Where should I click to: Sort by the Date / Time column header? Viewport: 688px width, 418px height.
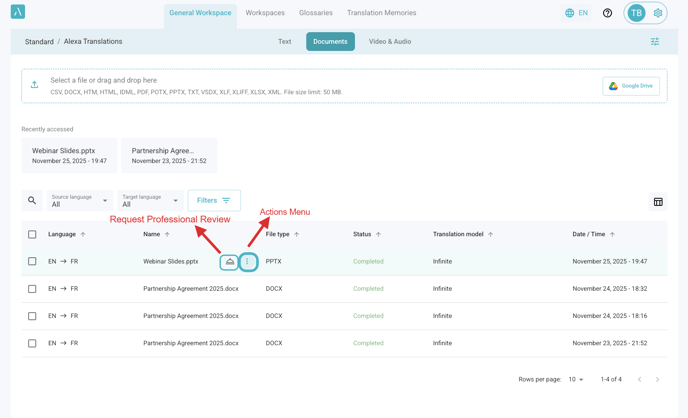(594, 234)
